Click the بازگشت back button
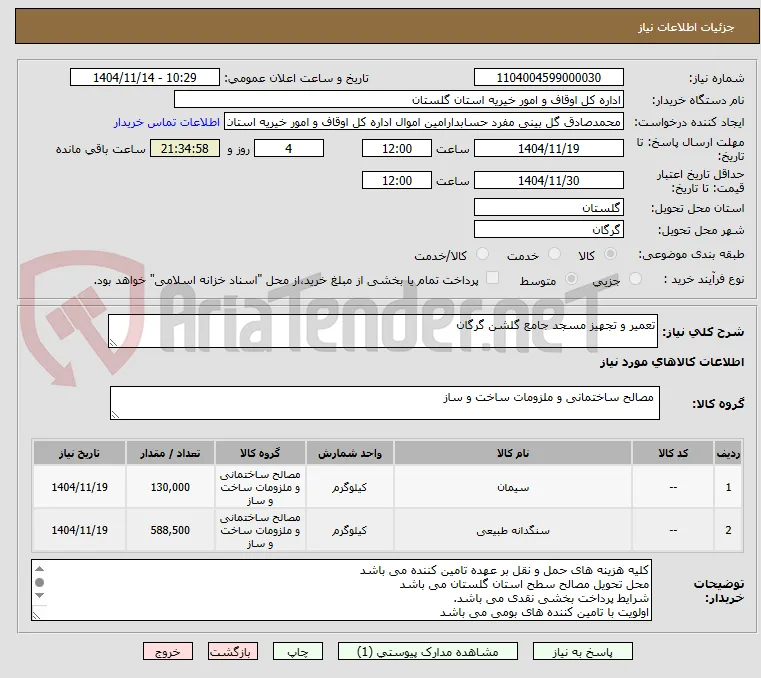 (x=232, y=651)
